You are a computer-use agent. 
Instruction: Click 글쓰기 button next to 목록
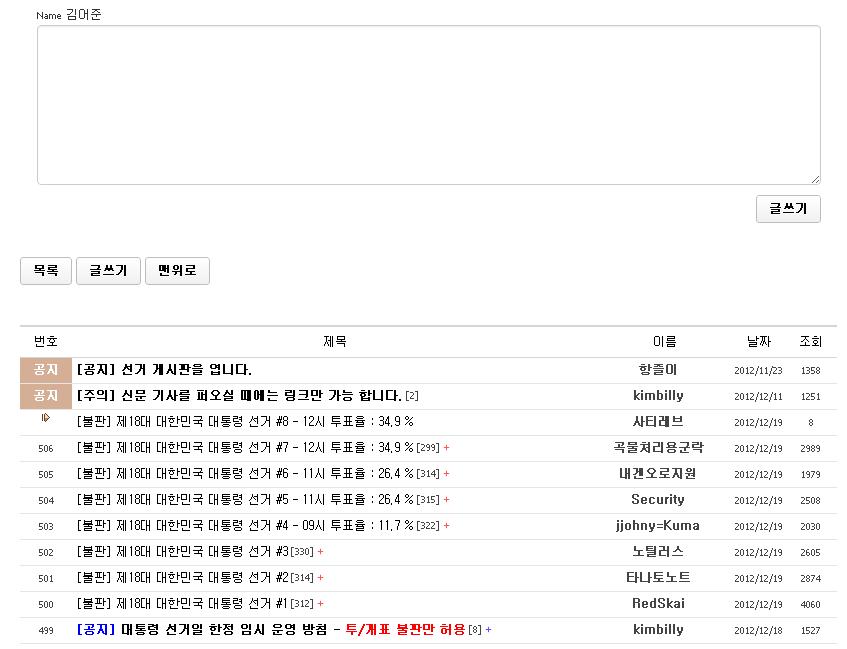pyautogui.click(x=108, y=271)
